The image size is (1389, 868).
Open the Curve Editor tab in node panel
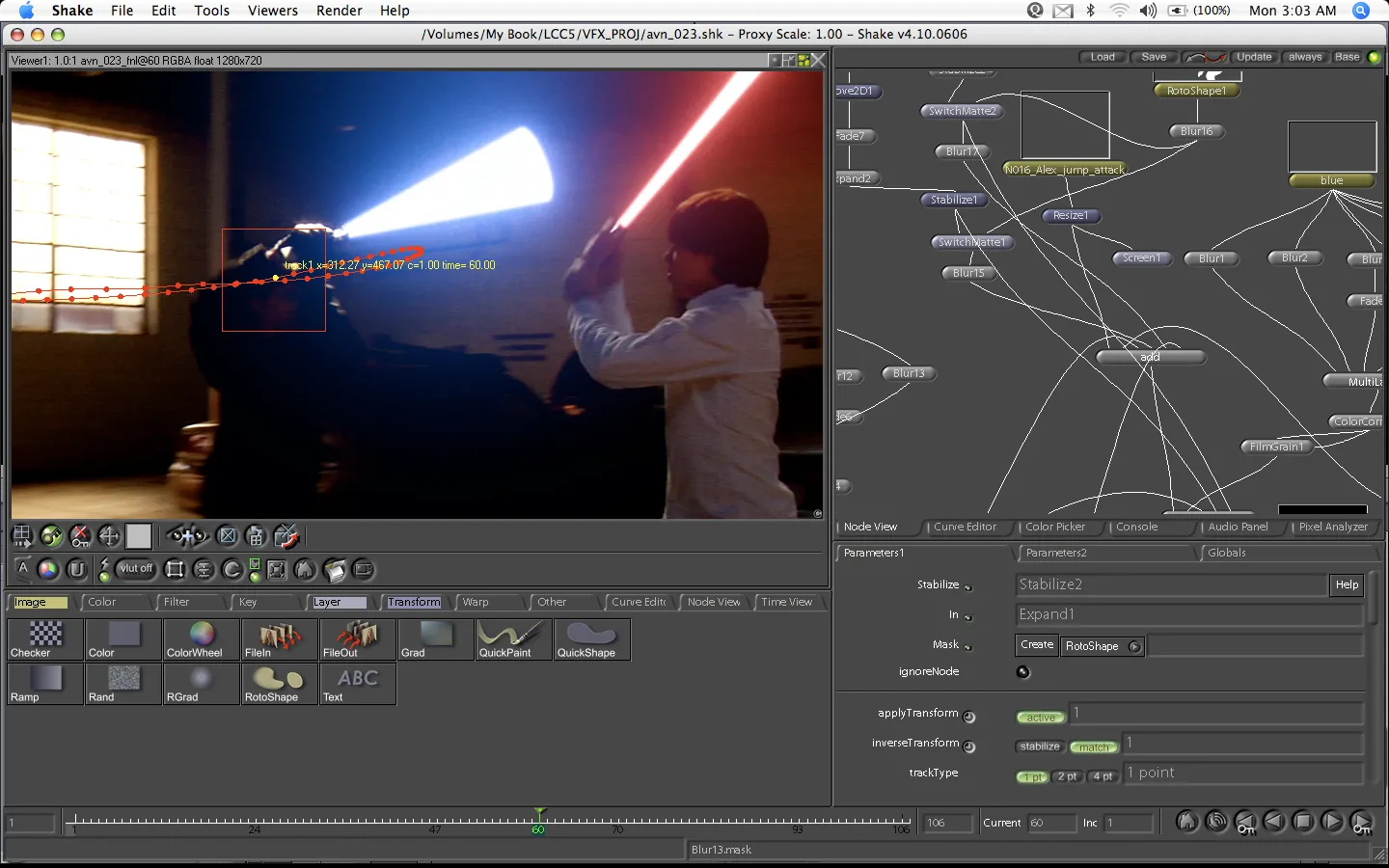pyautogui.click(x=965, y=527)
